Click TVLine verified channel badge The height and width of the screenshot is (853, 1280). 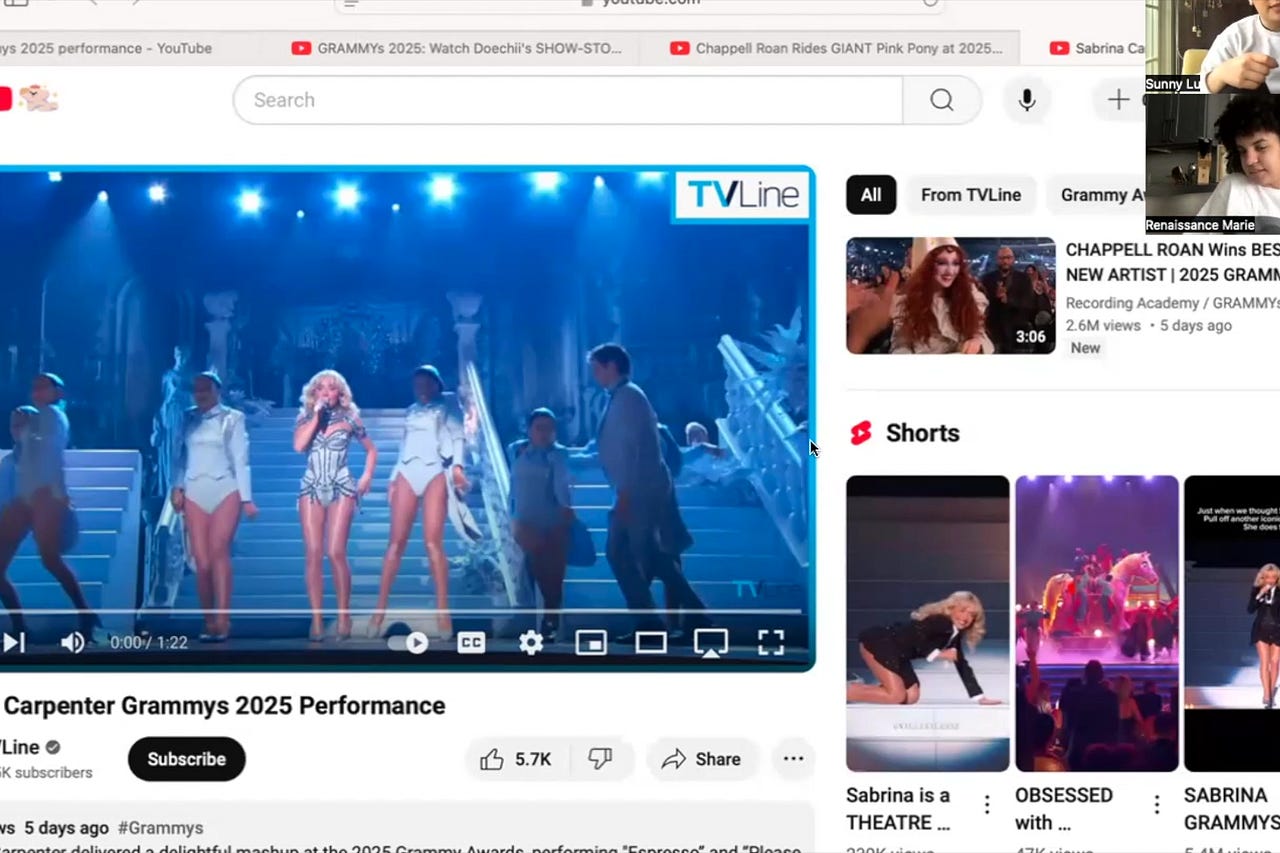pyautogui.click(x=53, y=747)
